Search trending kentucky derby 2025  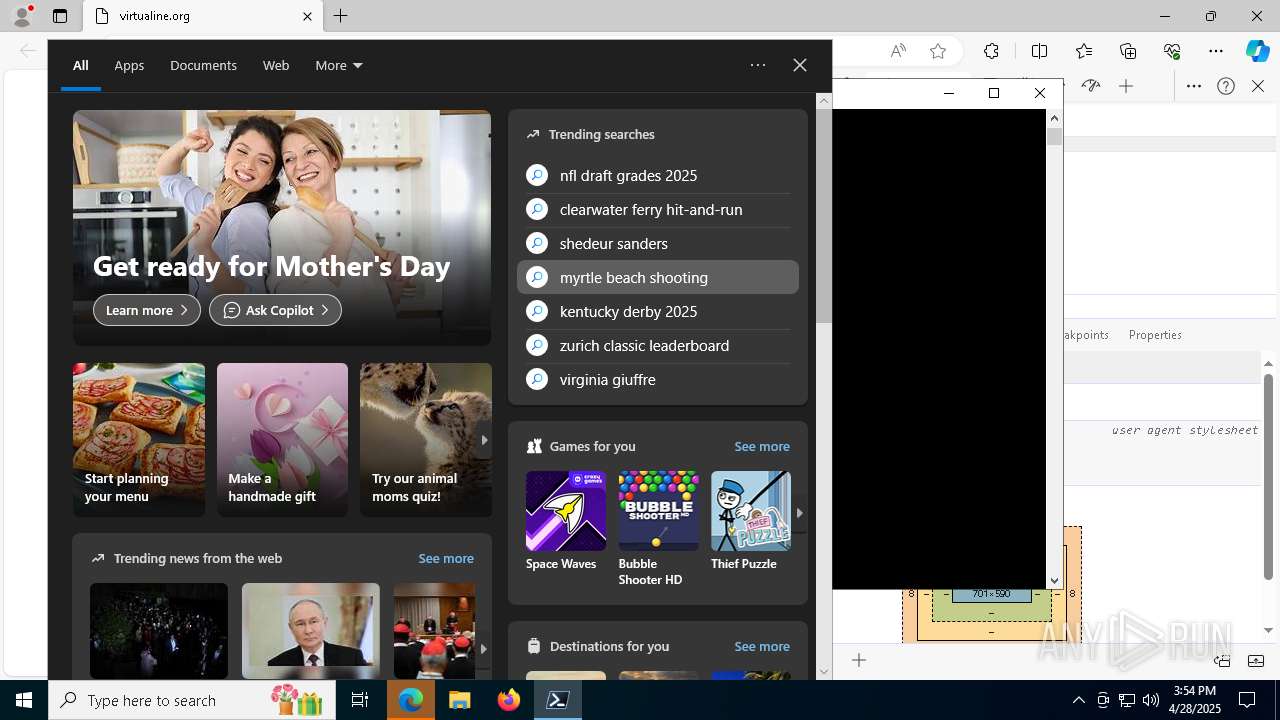coord(658,311)
